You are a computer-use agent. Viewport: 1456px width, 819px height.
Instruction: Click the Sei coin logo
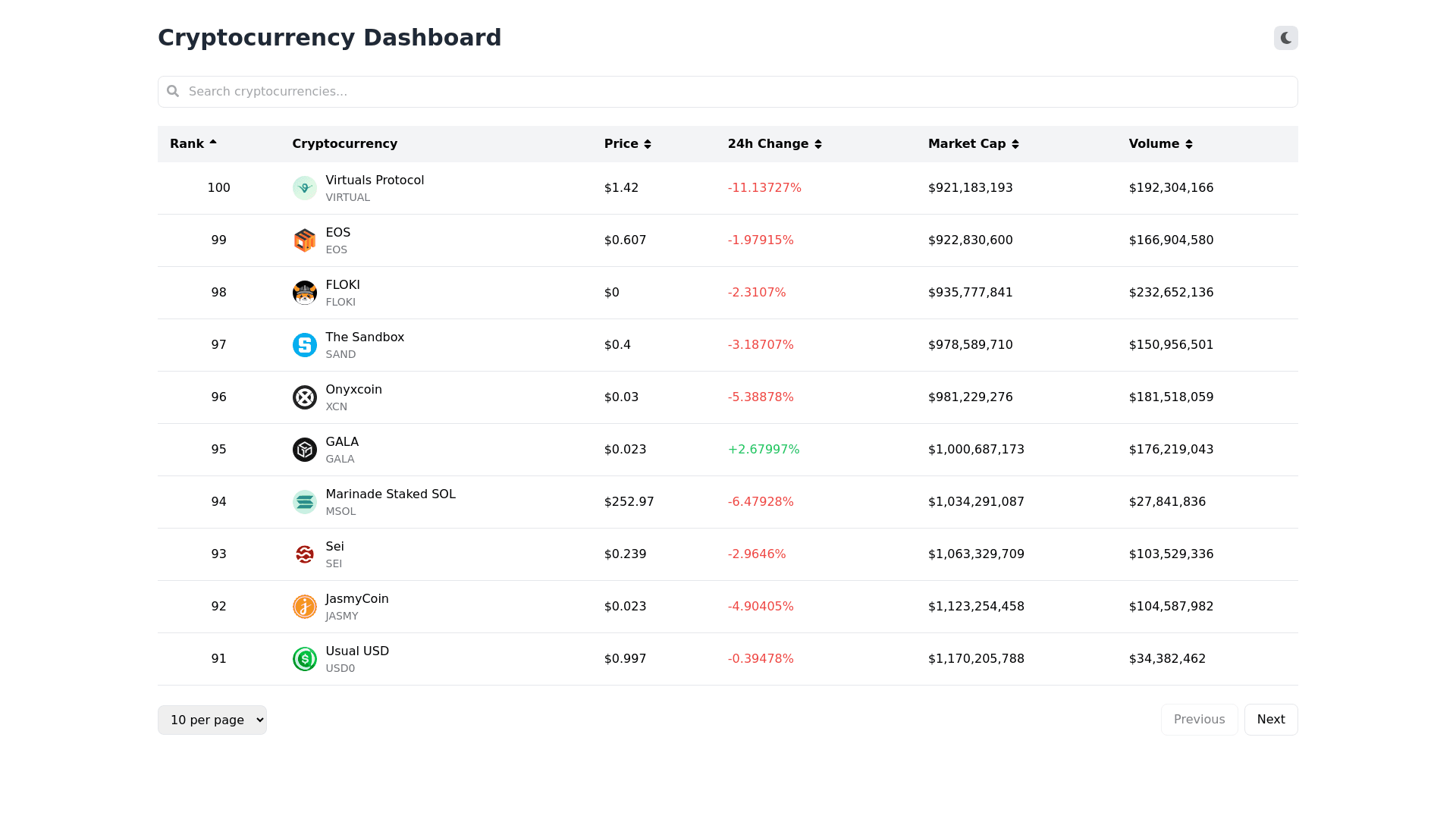tap(304, 554)
